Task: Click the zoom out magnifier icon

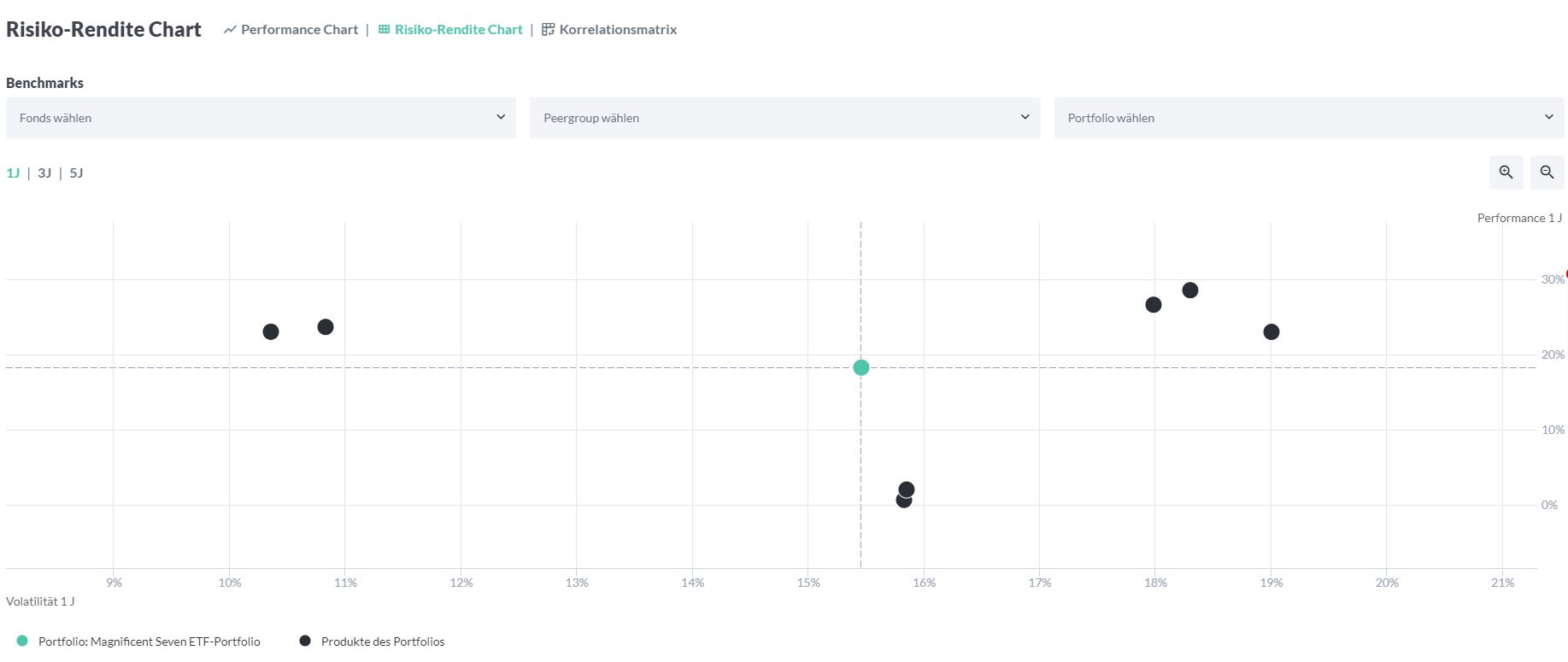Action: 1547,173
